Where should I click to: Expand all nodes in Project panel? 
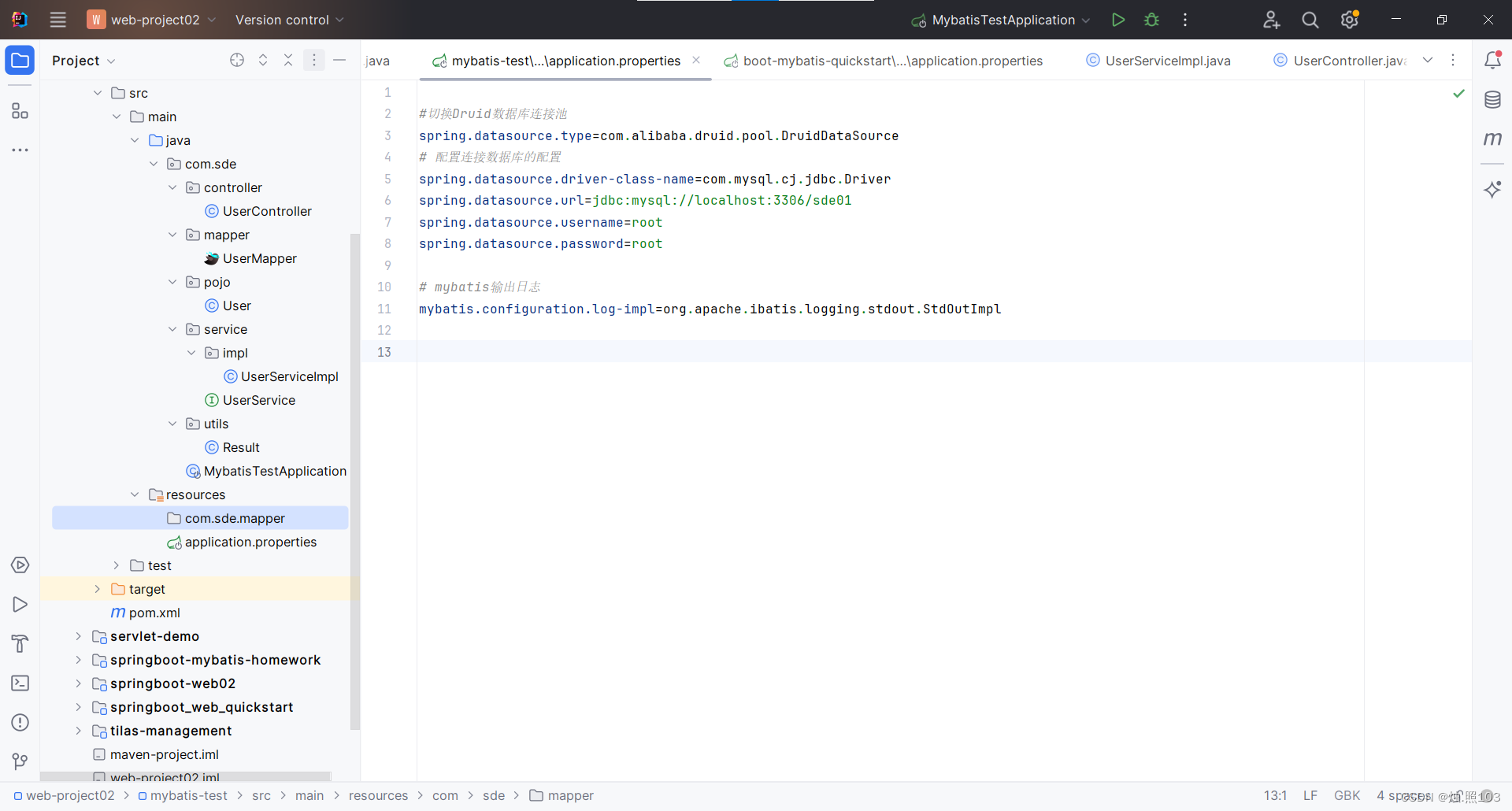(x=263, y=60)
